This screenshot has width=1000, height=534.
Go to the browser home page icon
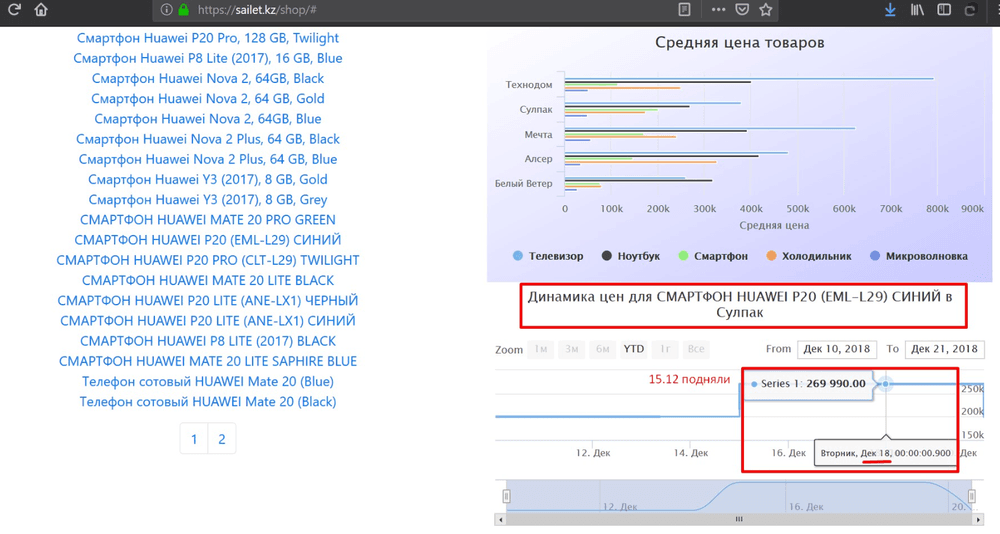(41, 10)
